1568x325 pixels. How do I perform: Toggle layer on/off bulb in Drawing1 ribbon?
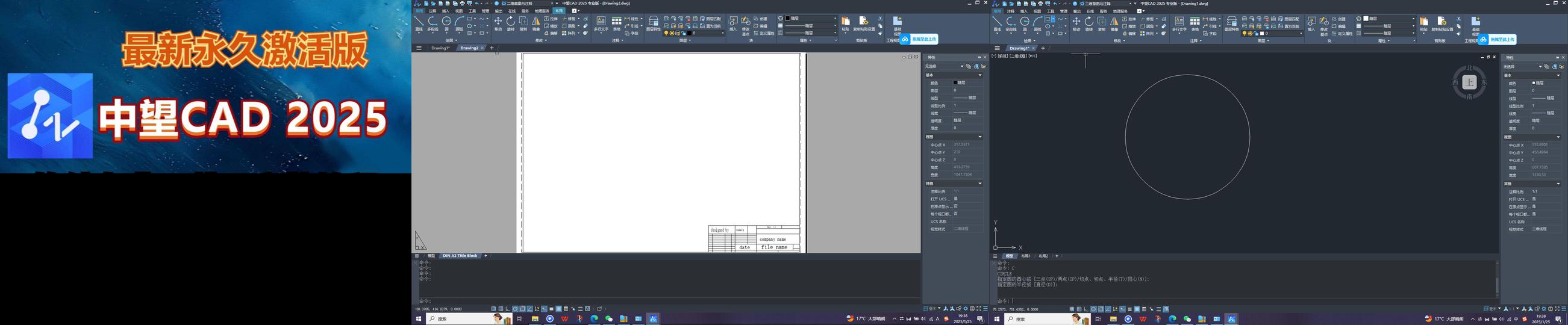click(1244, 34)
